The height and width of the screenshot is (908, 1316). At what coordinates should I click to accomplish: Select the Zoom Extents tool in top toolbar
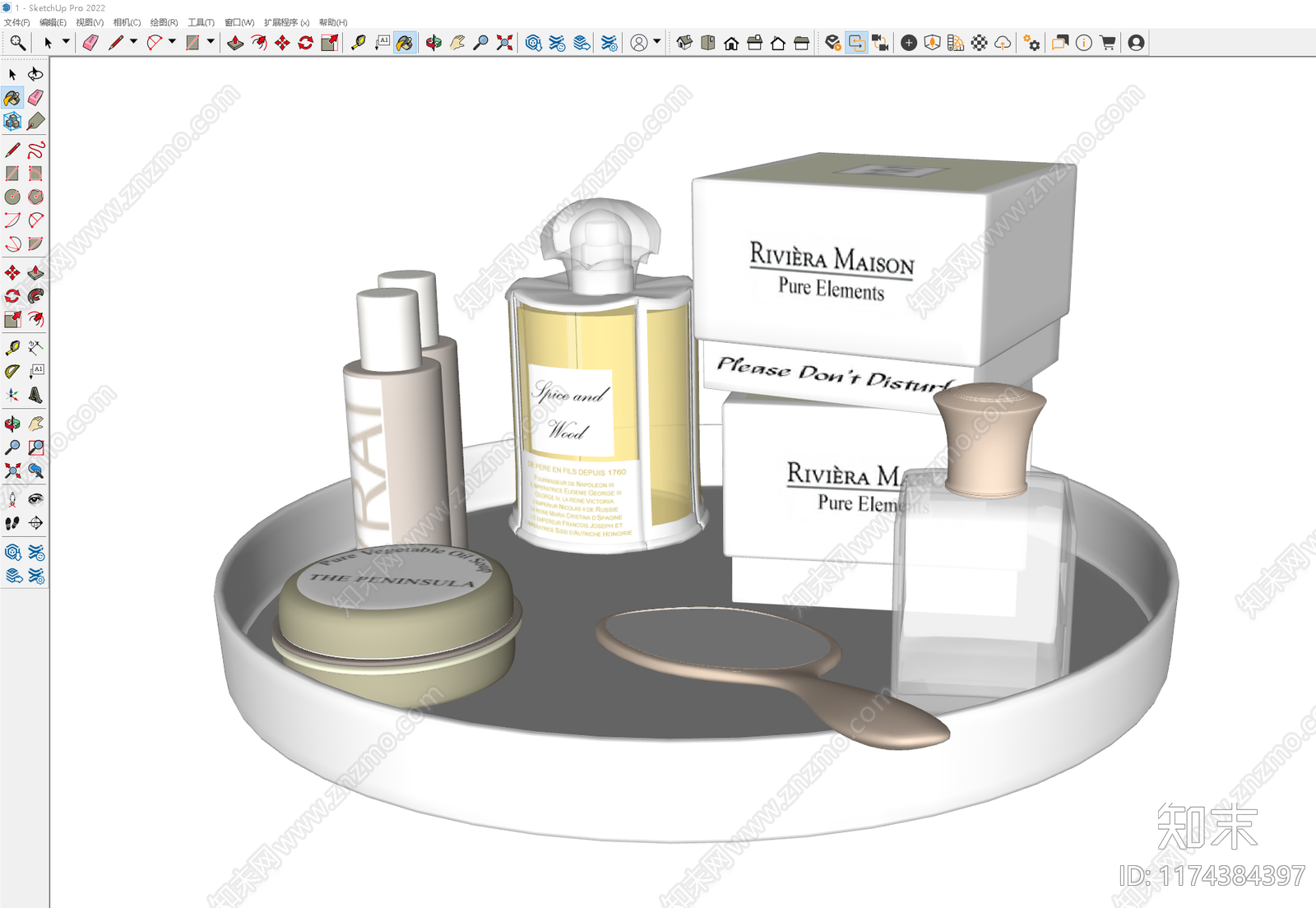[x=505, y=43]
